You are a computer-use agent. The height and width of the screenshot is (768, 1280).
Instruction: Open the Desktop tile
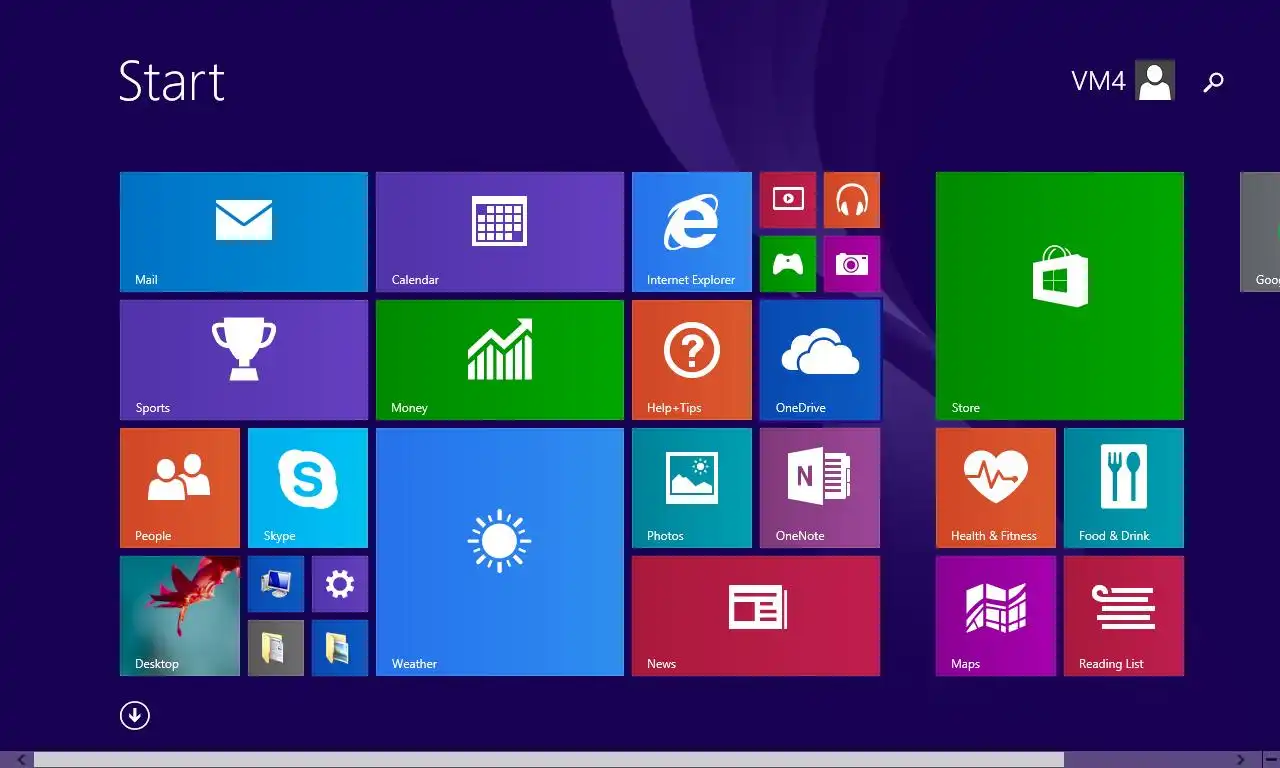(x=180, y=616)
